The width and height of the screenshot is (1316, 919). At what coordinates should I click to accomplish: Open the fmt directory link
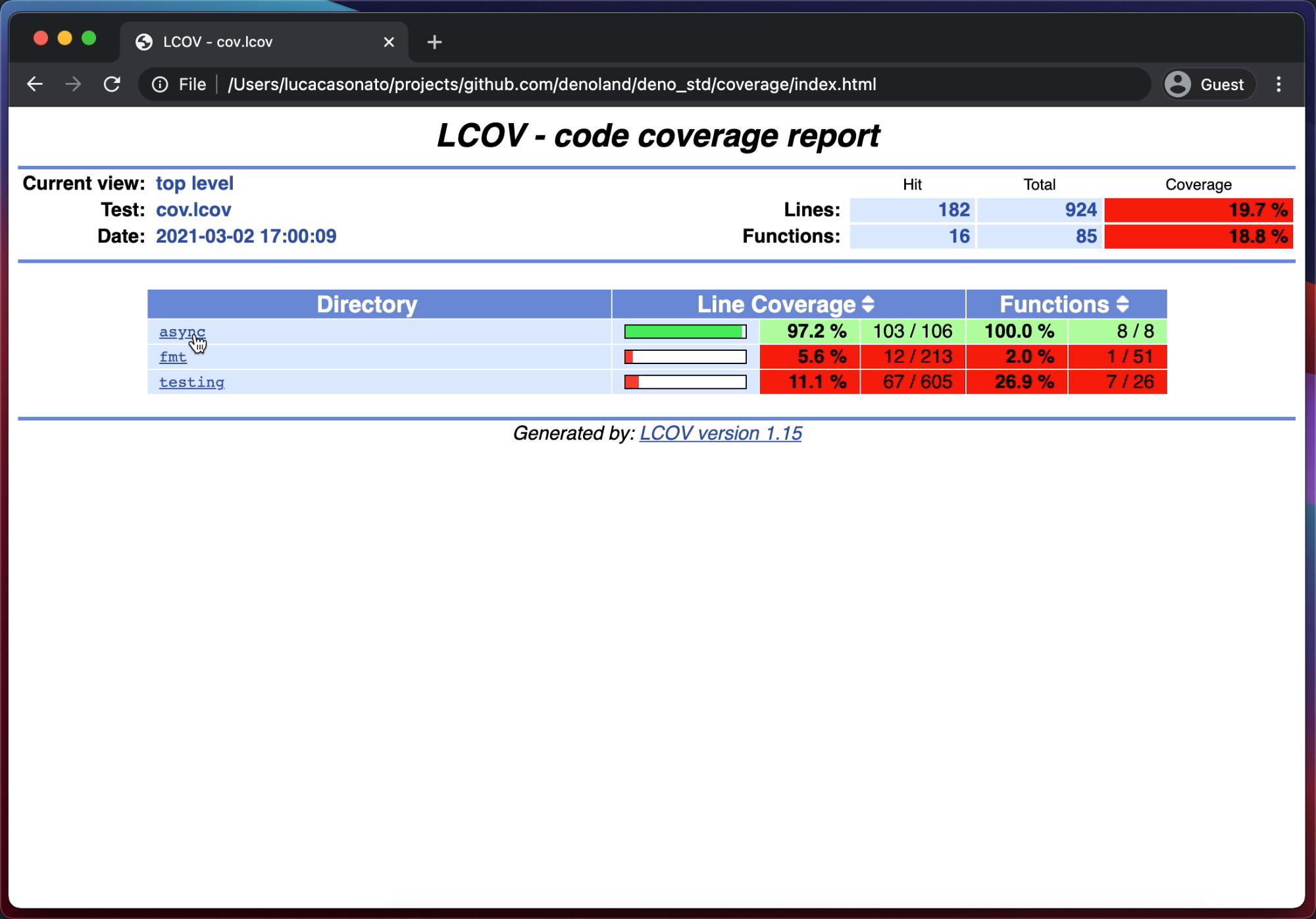click(x=173, y=357)
